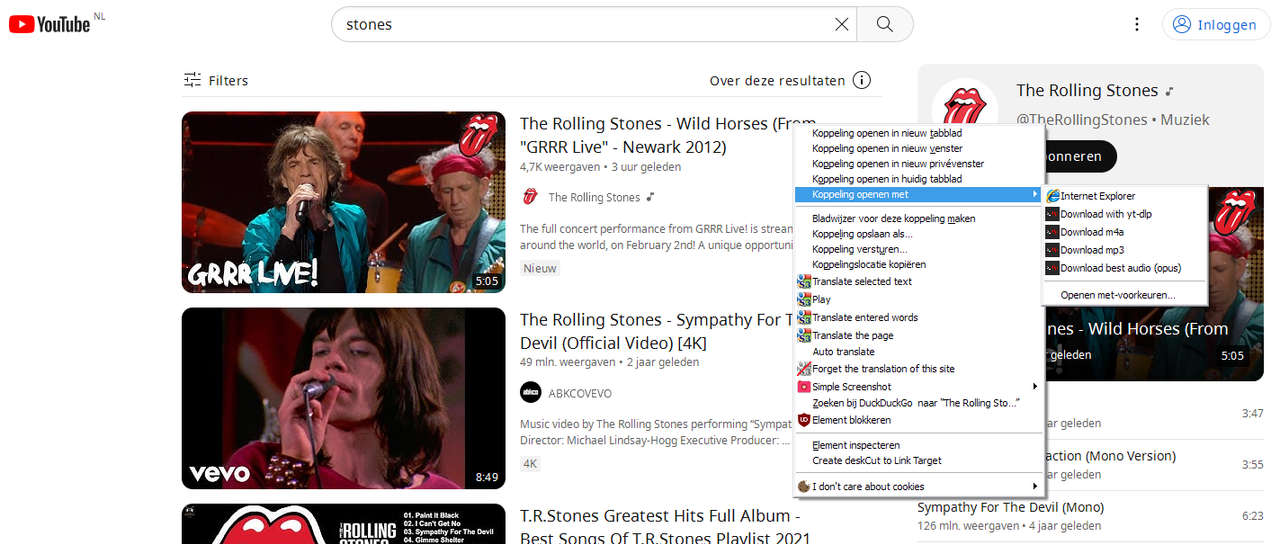Open the Filters option
The width and height of the screenshot is (1280, 544).
pos(216,80)
